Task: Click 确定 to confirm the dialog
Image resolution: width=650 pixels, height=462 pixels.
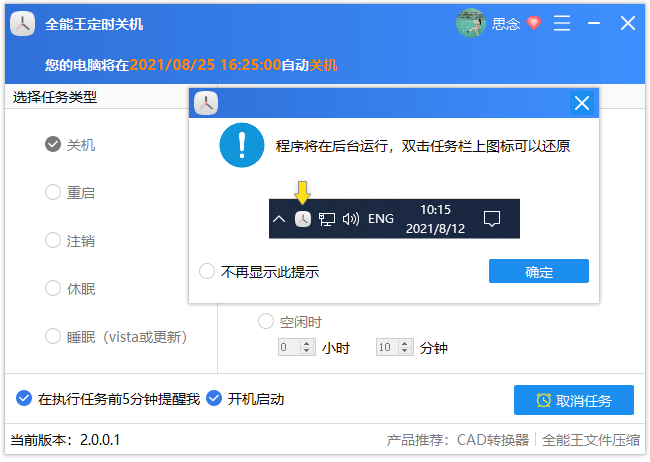Action: coord(539,271)
